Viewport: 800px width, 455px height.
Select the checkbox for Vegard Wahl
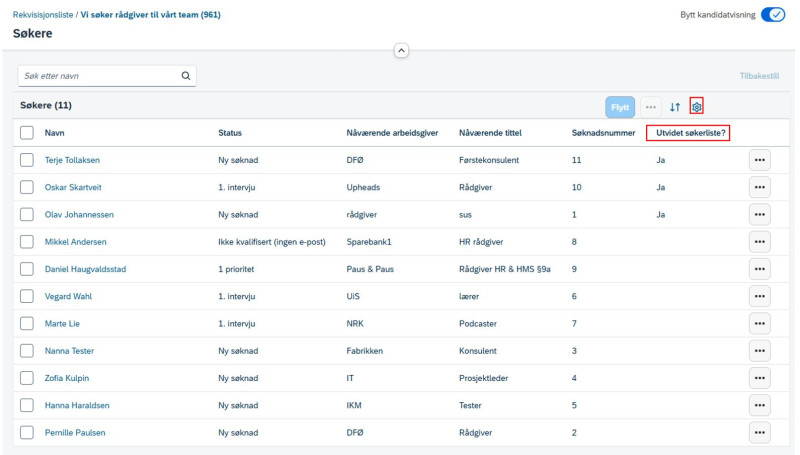point(27,296)
